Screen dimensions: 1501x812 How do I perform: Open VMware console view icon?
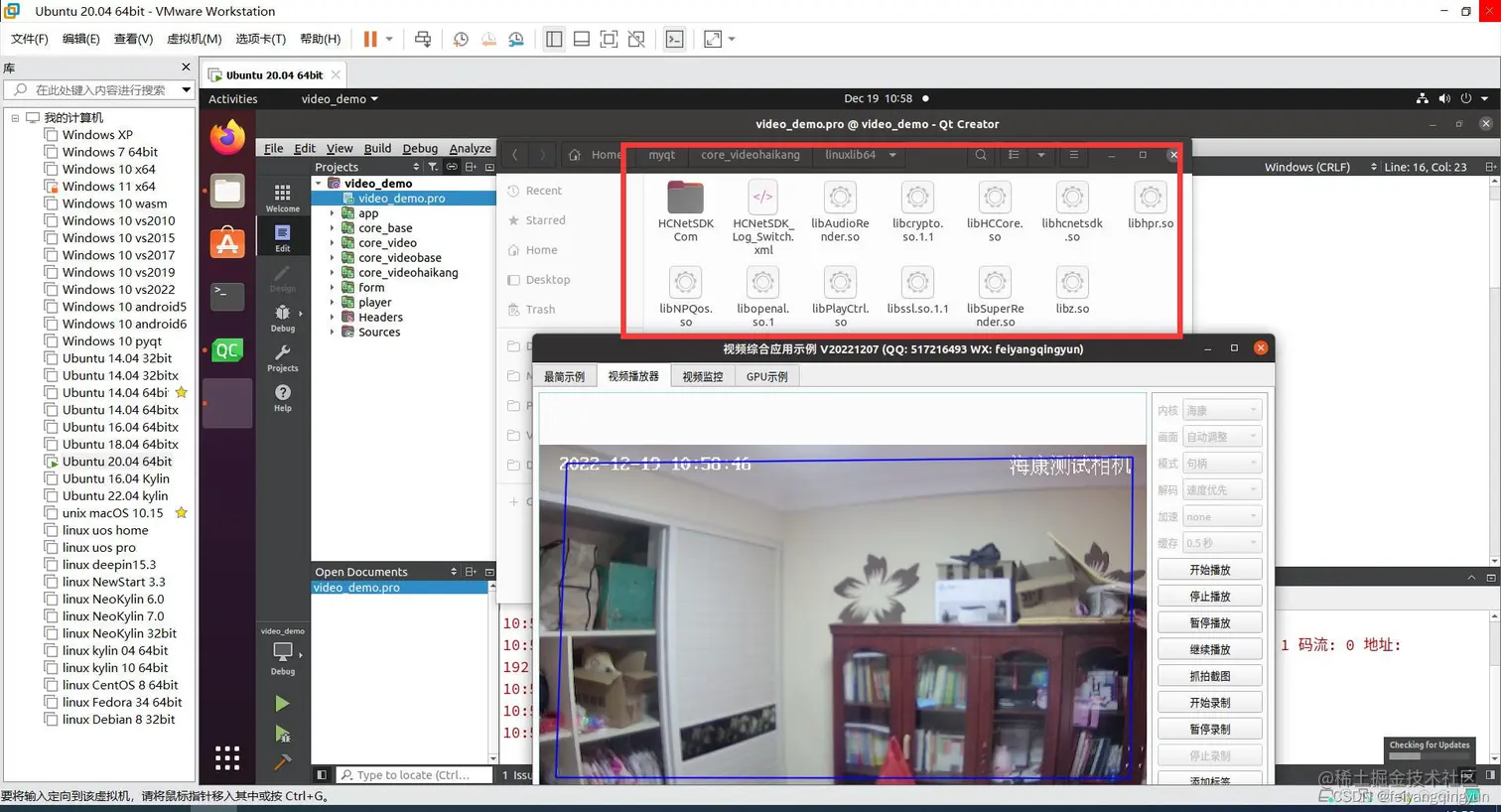click(675, 39)
